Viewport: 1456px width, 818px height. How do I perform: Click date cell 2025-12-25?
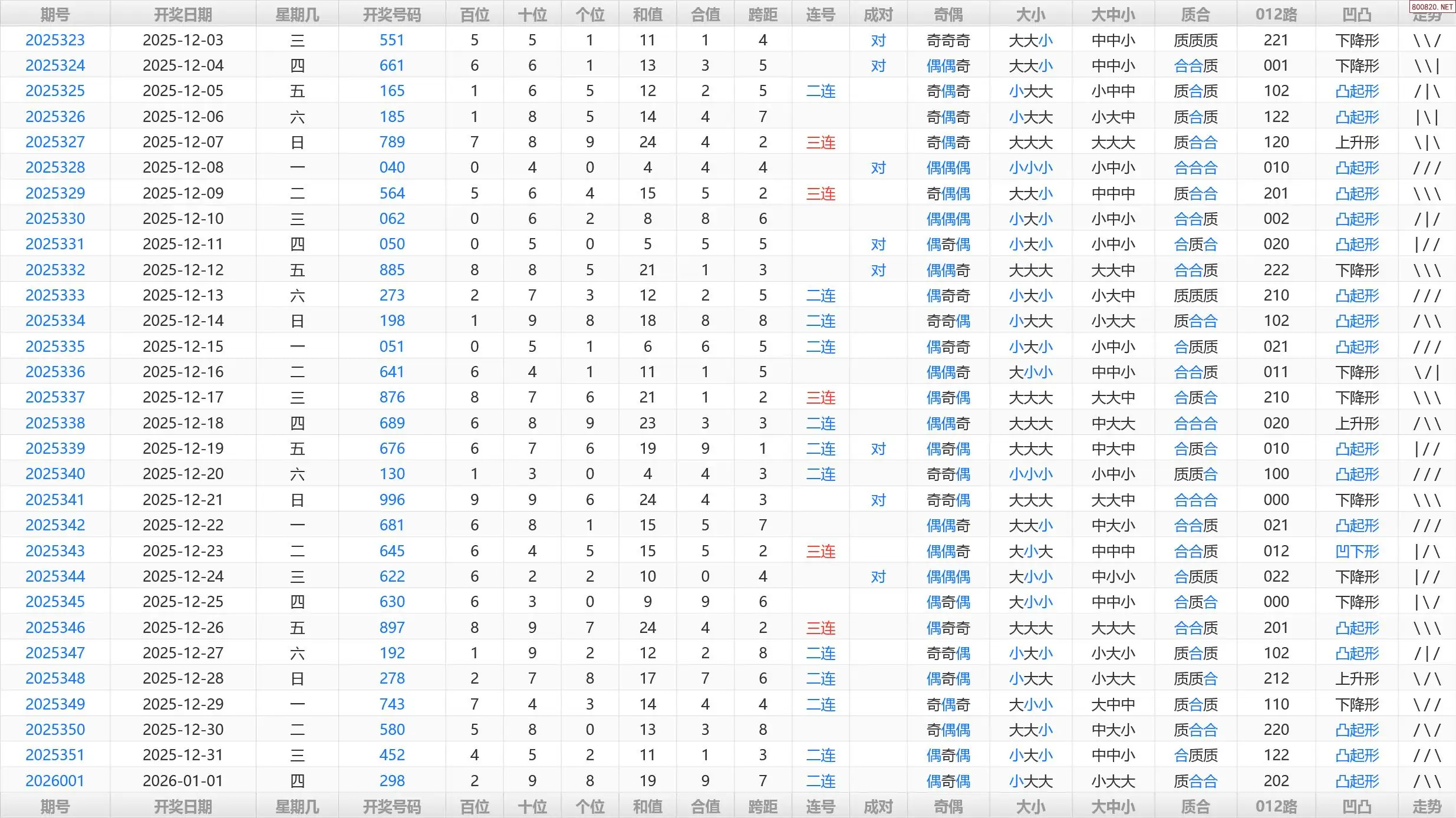point(183,602)
